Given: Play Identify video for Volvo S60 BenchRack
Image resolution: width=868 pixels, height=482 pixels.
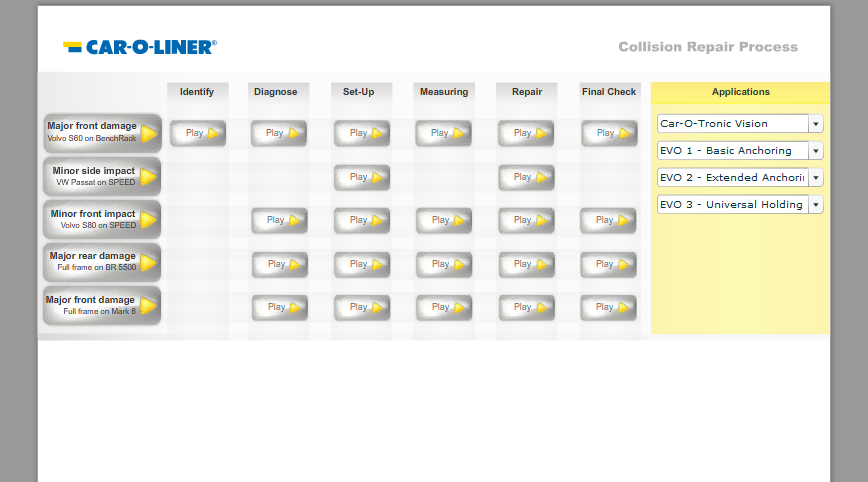Looking at the screenshot, I should tap(198, 133).
